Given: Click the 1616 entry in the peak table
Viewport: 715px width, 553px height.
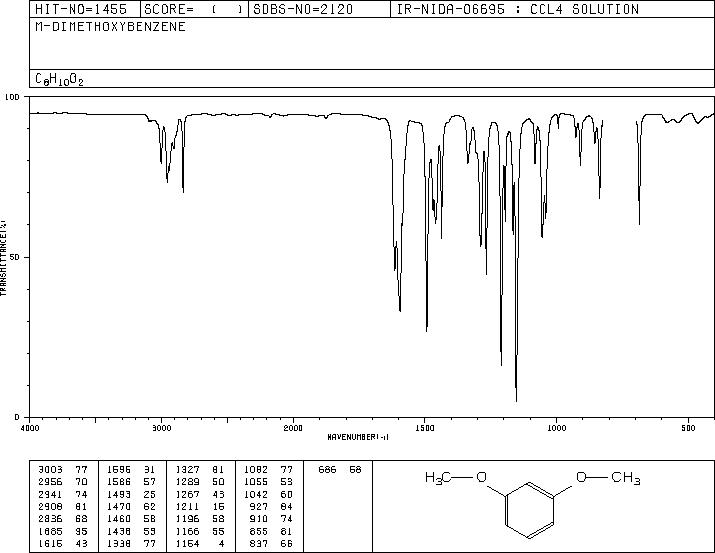Looking at the screenshot, I should click(x=50, y=543).
